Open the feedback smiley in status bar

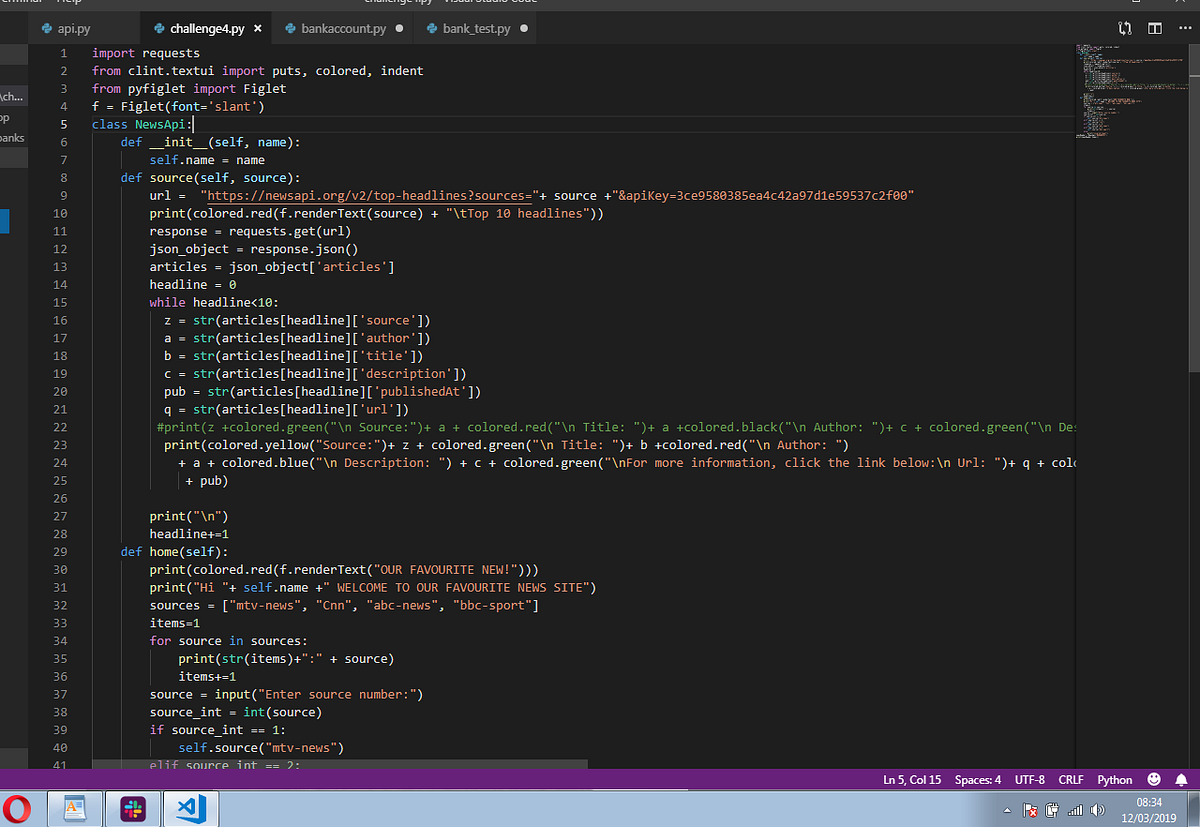tap(1153, 779)
